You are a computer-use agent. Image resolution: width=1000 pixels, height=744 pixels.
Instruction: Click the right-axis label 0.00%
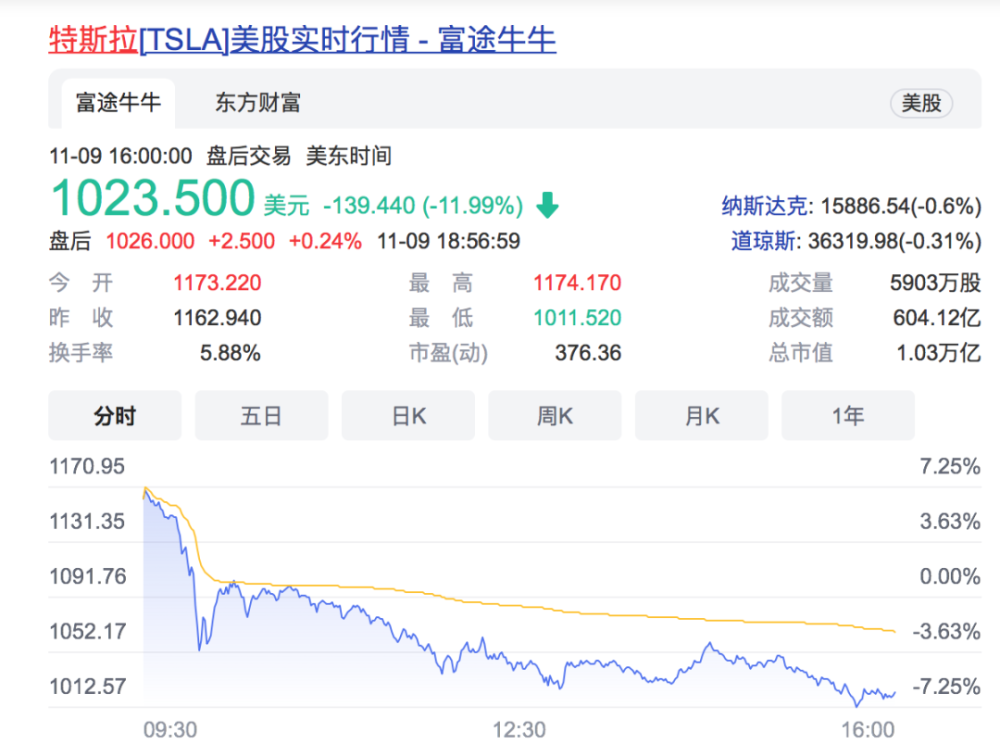[950, 576]
